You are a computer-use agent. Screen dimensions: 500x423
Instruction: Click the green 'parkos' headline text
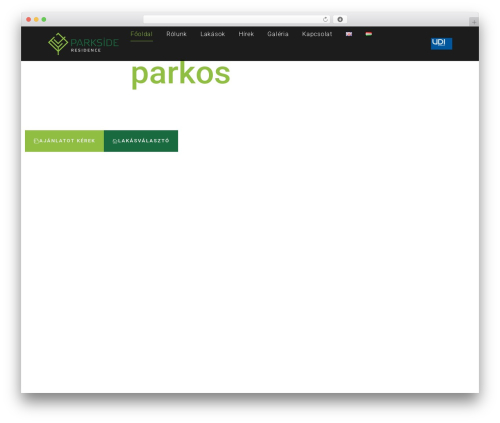181,74
